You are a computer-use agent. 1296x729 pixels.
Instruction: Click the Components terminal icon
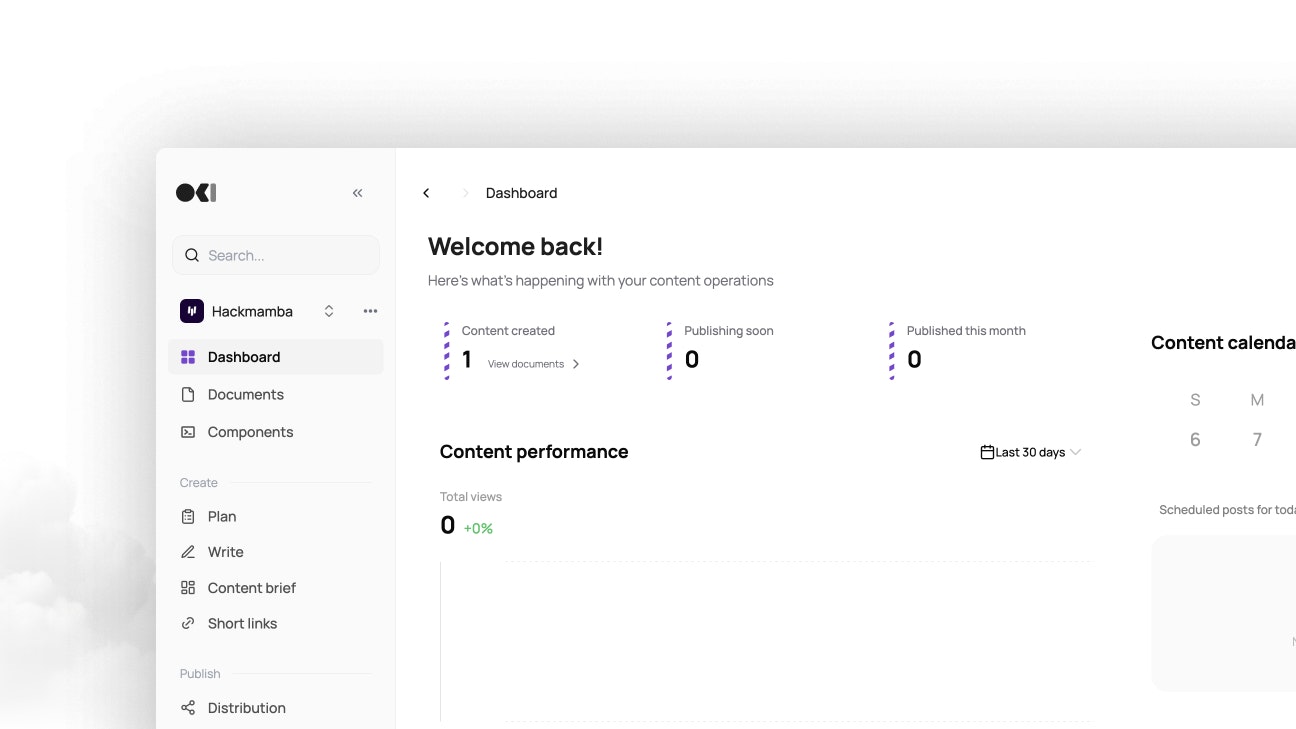(188, 432)
